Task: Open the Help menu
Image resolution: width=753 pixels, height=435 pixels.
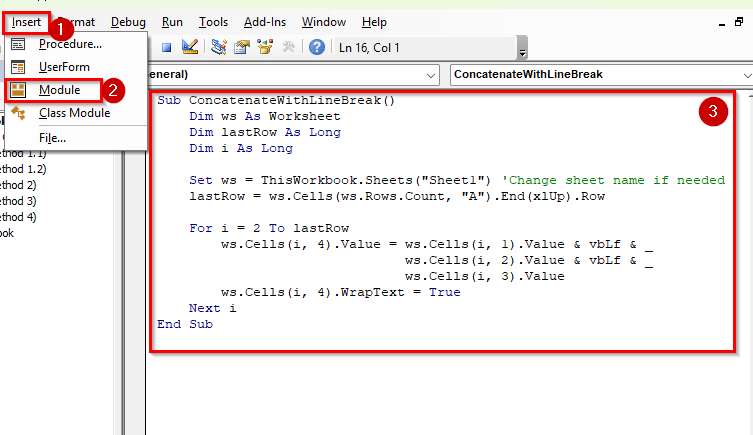Action: [374, 22]
